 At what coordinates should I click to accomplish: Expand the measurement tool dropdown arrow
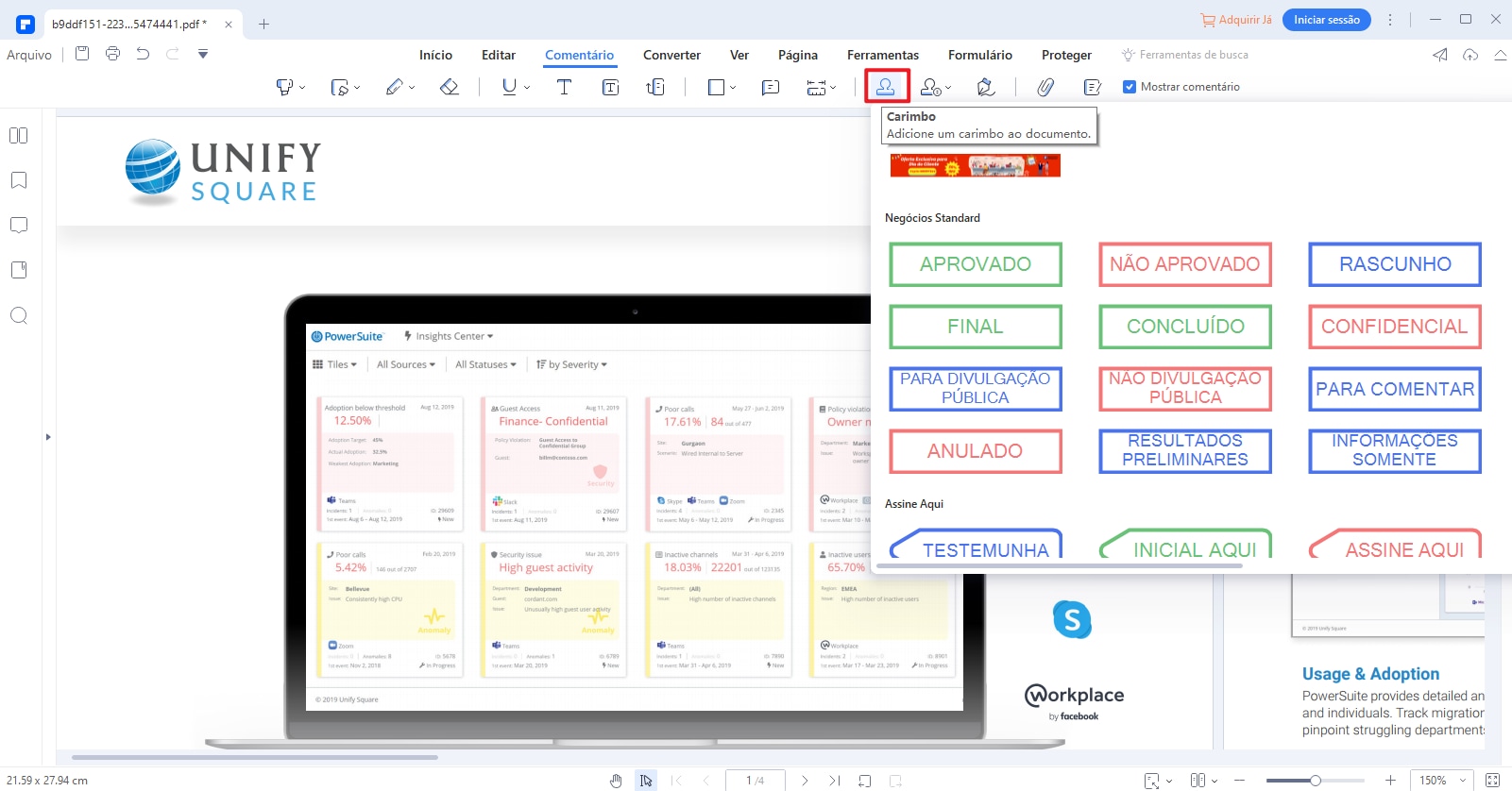coord(833,88)
